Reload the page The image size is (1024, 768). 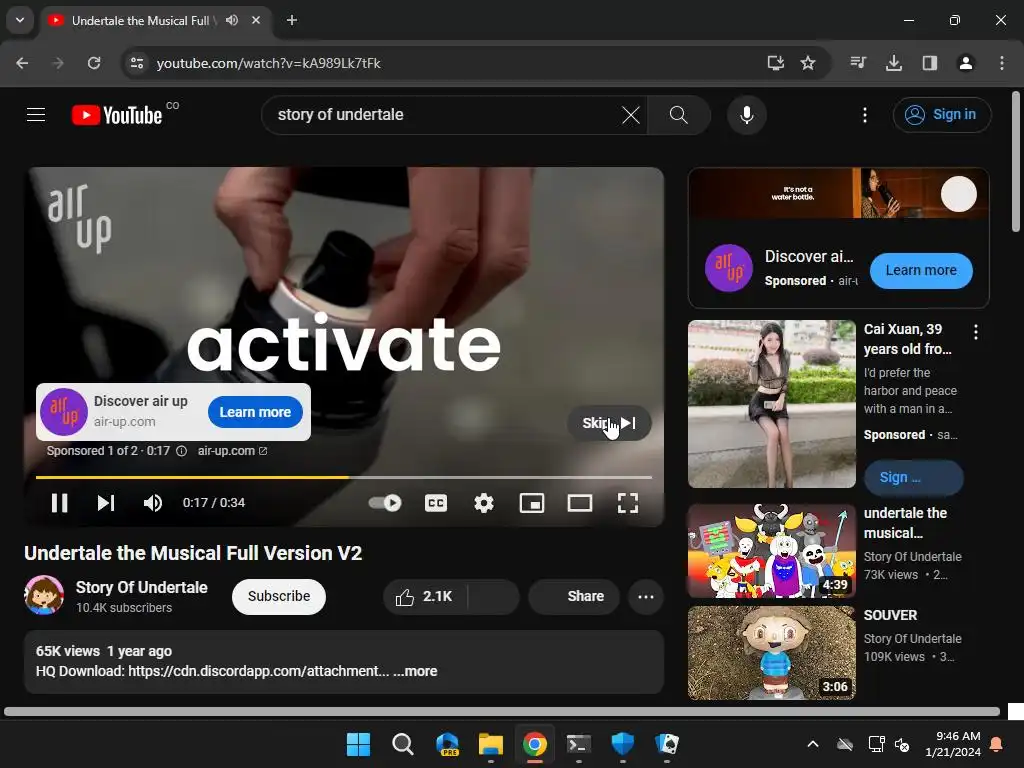point(94,63)
